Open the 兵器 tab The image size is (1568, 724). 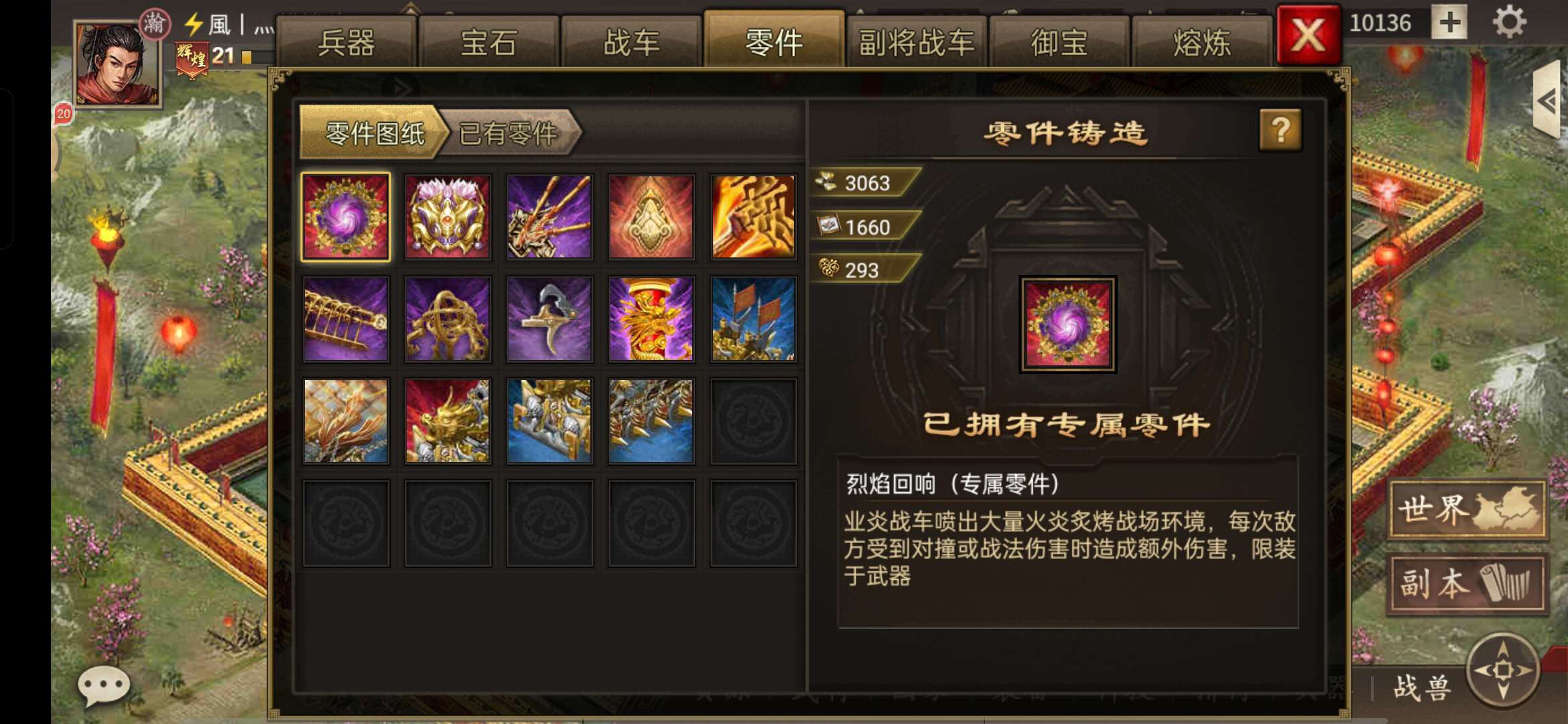(x=346, y=43)
